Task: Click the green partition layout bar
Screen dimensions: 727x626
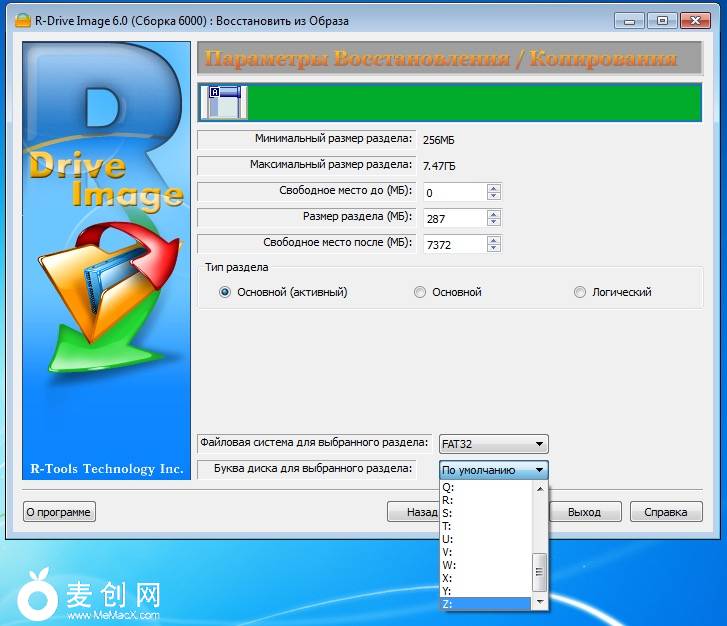Action: (x=470, y=102)
